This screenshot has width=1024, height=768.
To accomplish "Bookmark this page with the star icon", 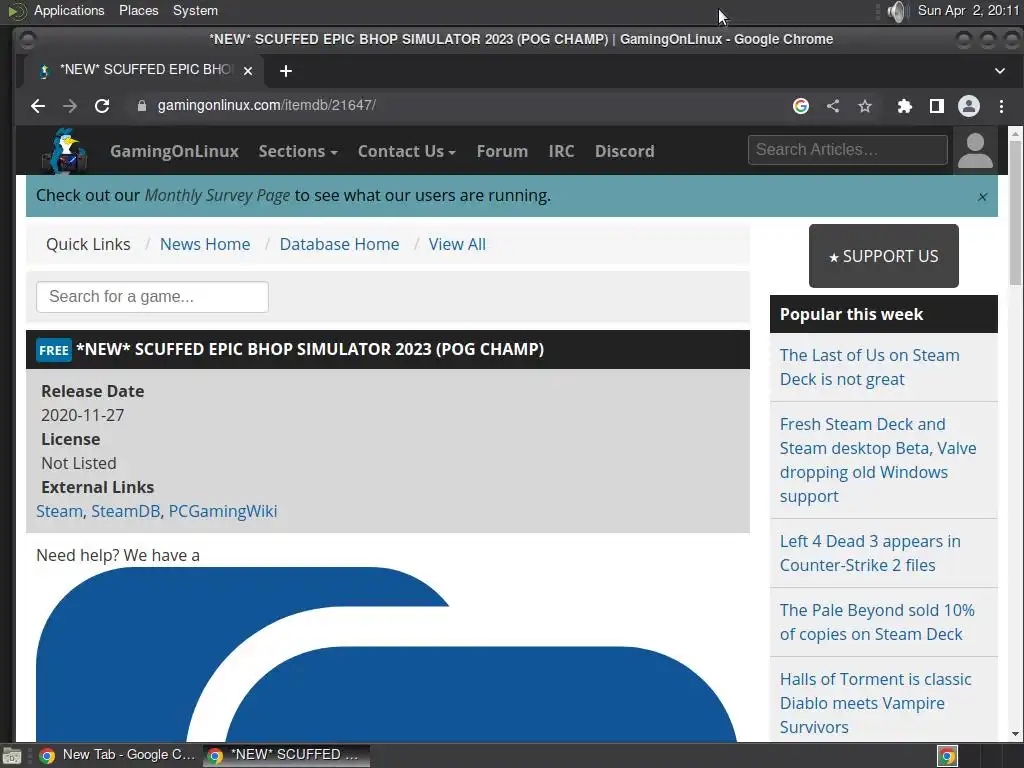I will click(x=865, y=106).
